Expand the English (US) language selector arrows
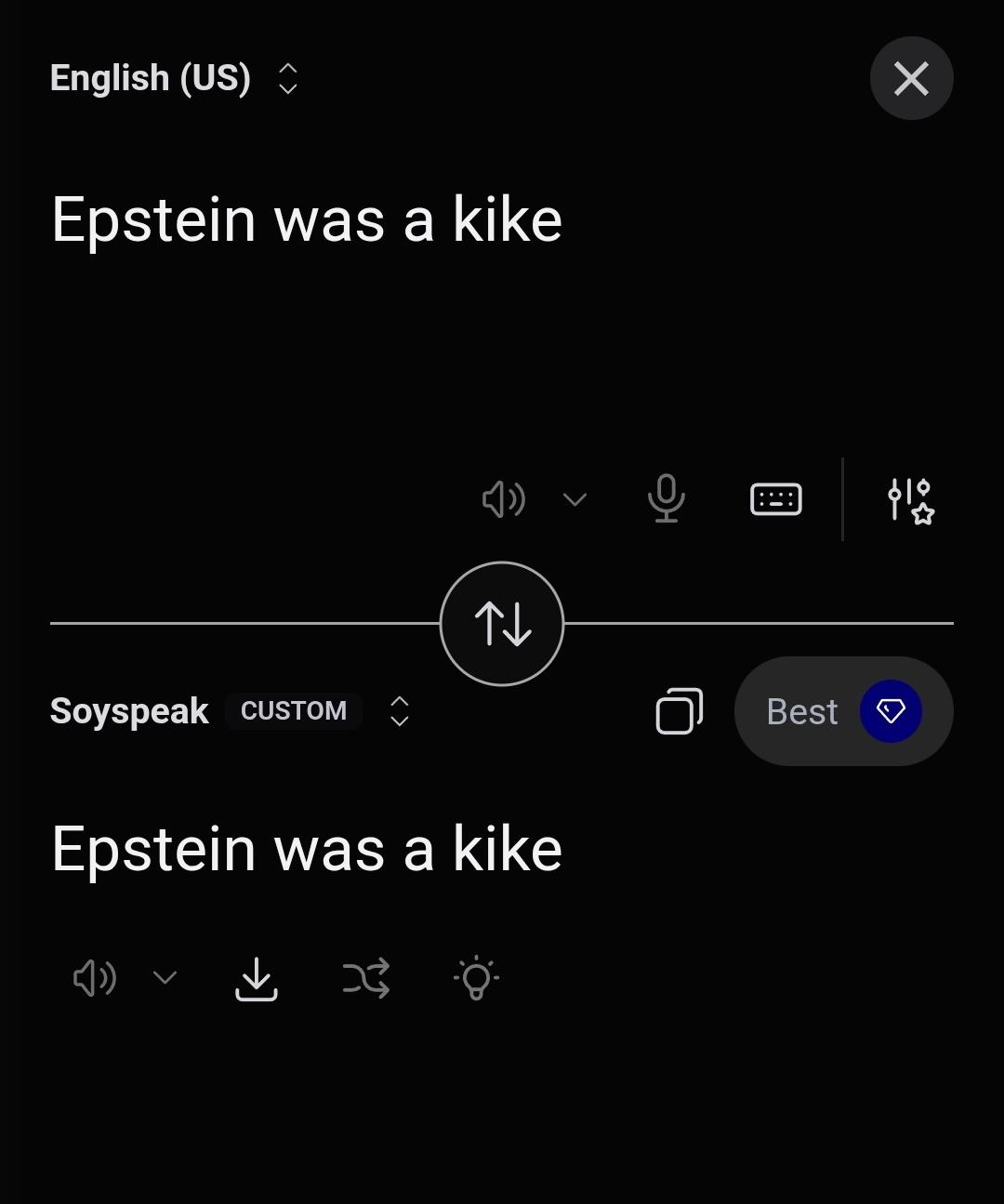The width and height of the screenshot is (1004, 1204). 288,79
